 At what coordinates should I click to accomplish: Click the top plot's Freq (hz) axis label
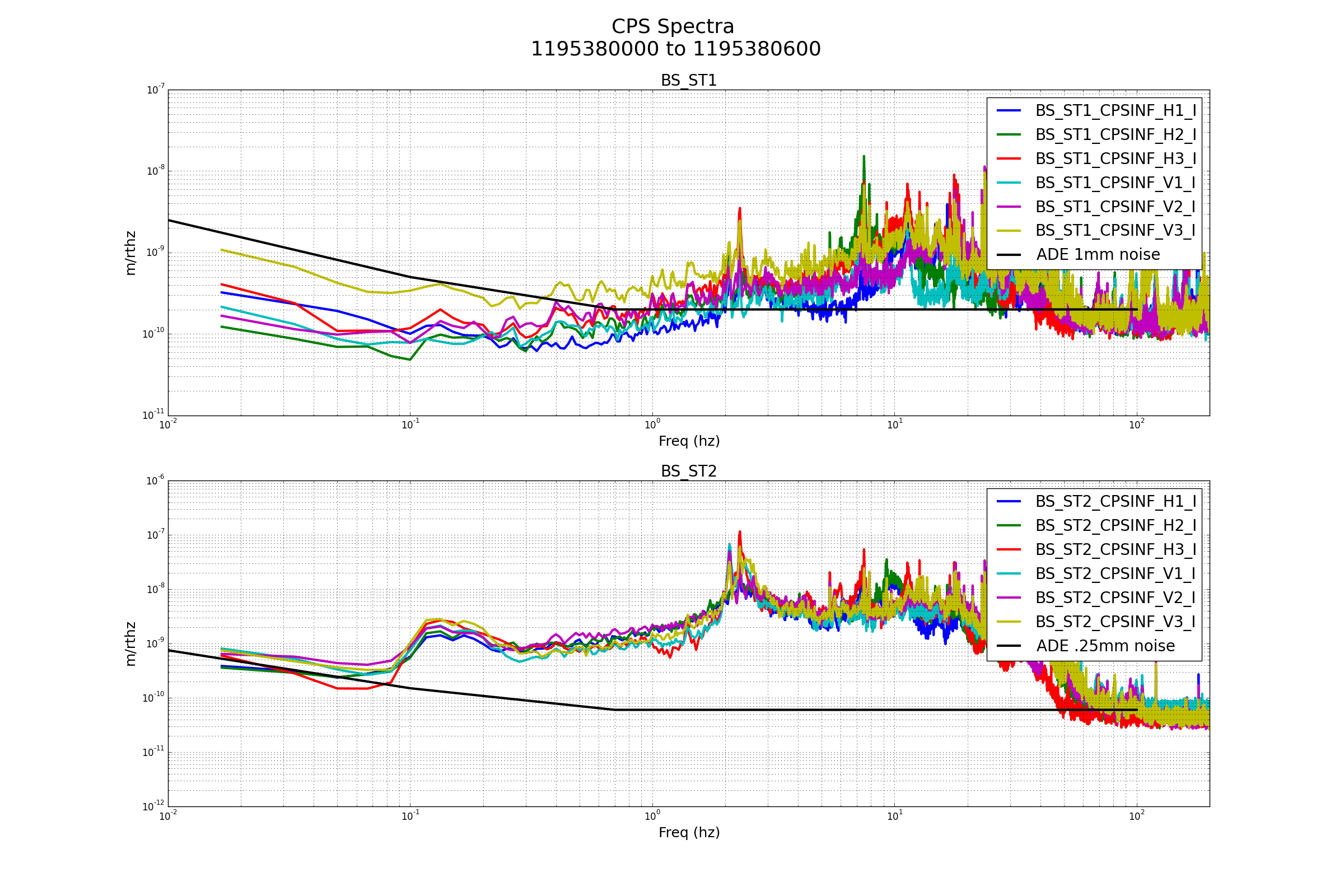(x=689, y=441)
